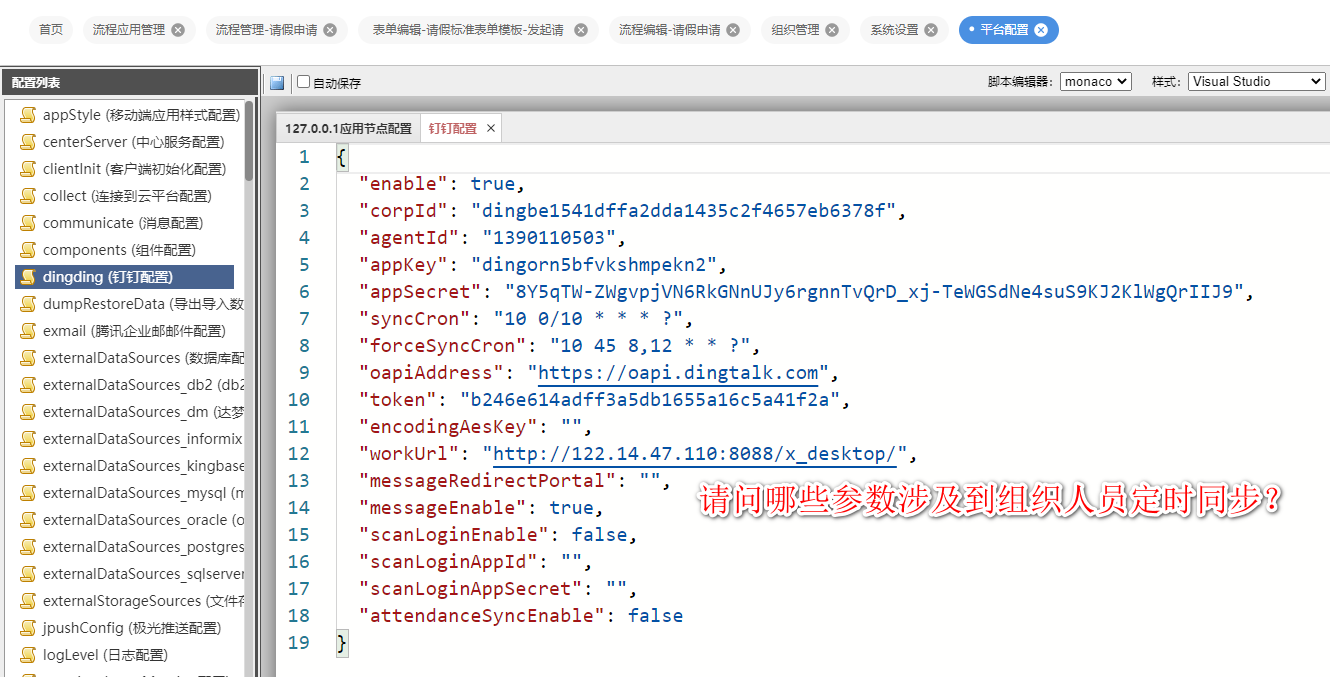The height and width of the screenshot is (677, 1330).
Task: Switch to the 流程编辑-请假申请 tab
Action: coord(670,30)
